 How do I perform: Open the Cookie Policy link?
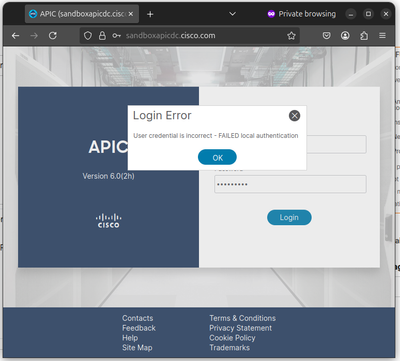[x=232, y=338]
